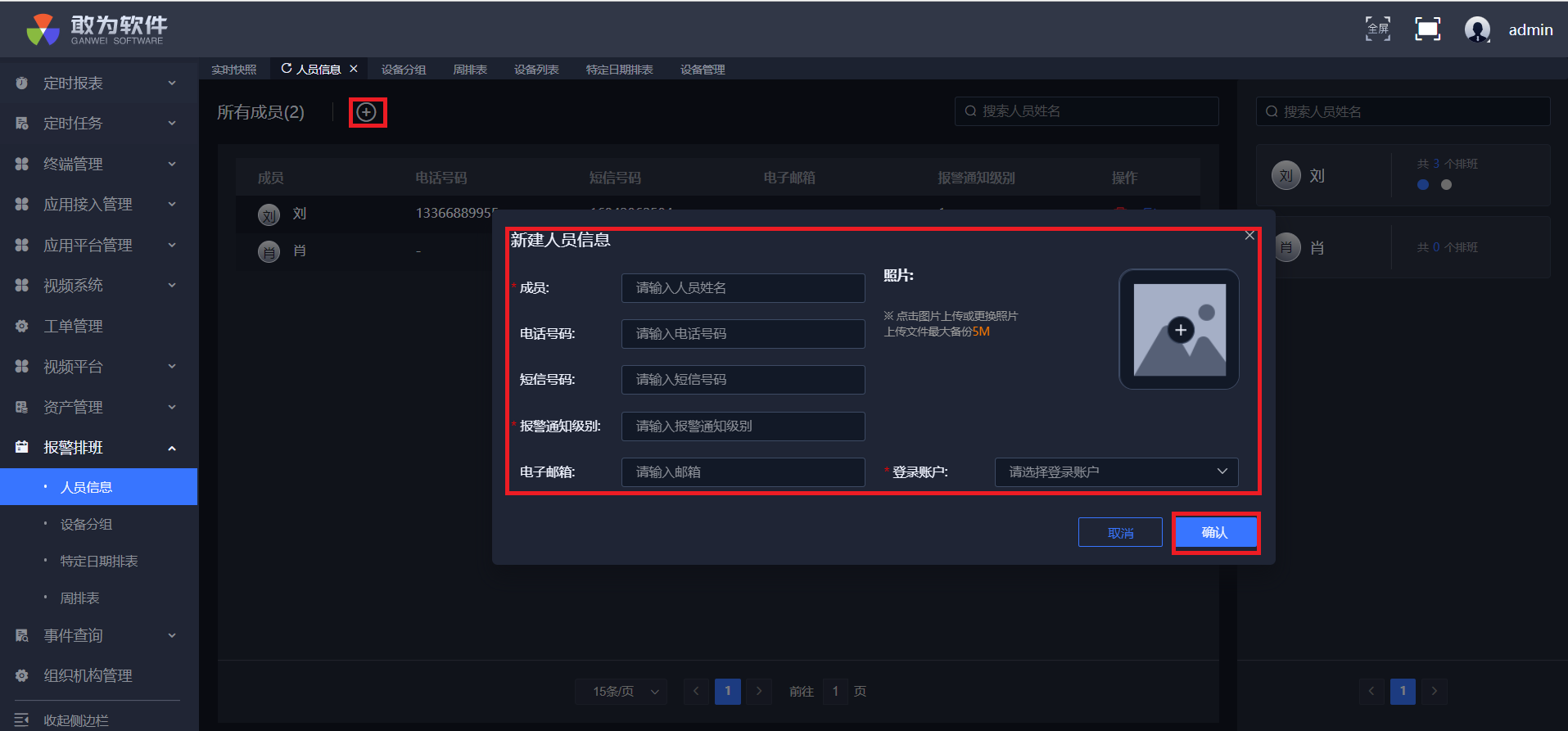
Task: Expand the 定时任务 menu chevron
Action: (x=172, y=124)
